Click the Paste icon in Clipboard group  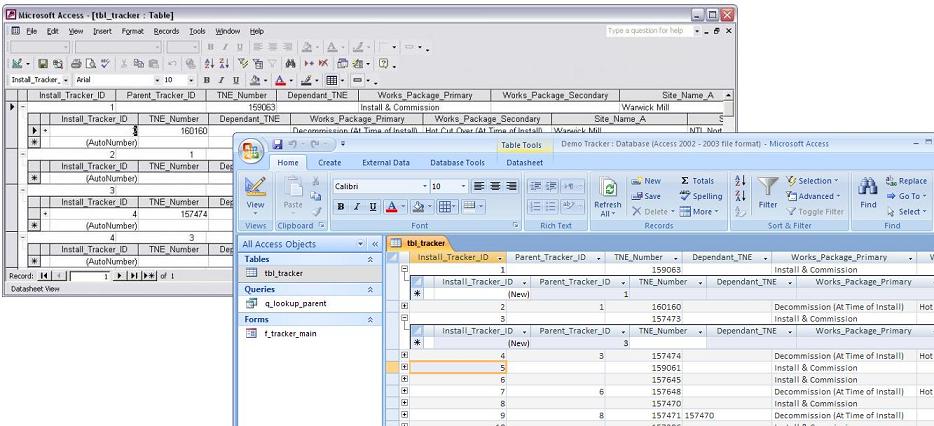[x=293, y=189]
